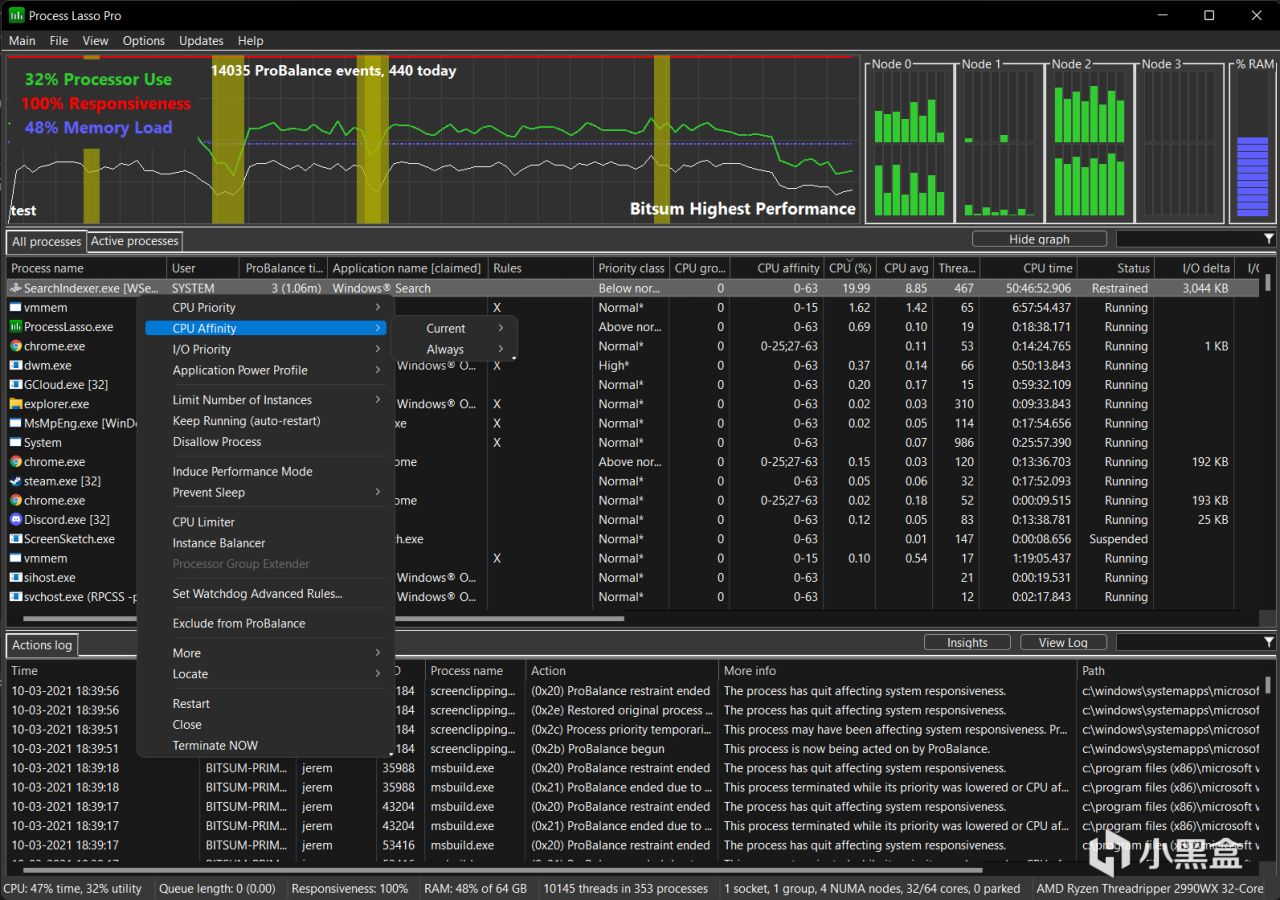This screenshot has height=900, width=1280.
Task: Click the System process icon
Action: click(x=15, y=443)
